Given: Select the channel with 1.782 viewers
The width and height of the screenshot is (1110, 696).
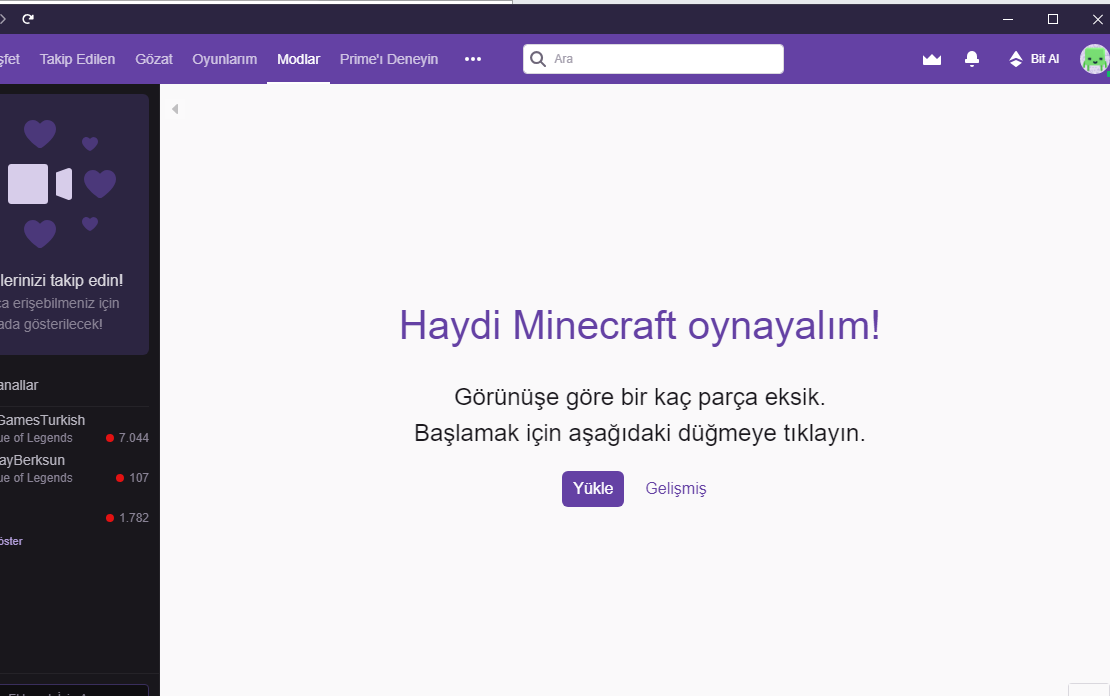Looking at the screenshot, I should pyautogui.click(x=74, y=518).
